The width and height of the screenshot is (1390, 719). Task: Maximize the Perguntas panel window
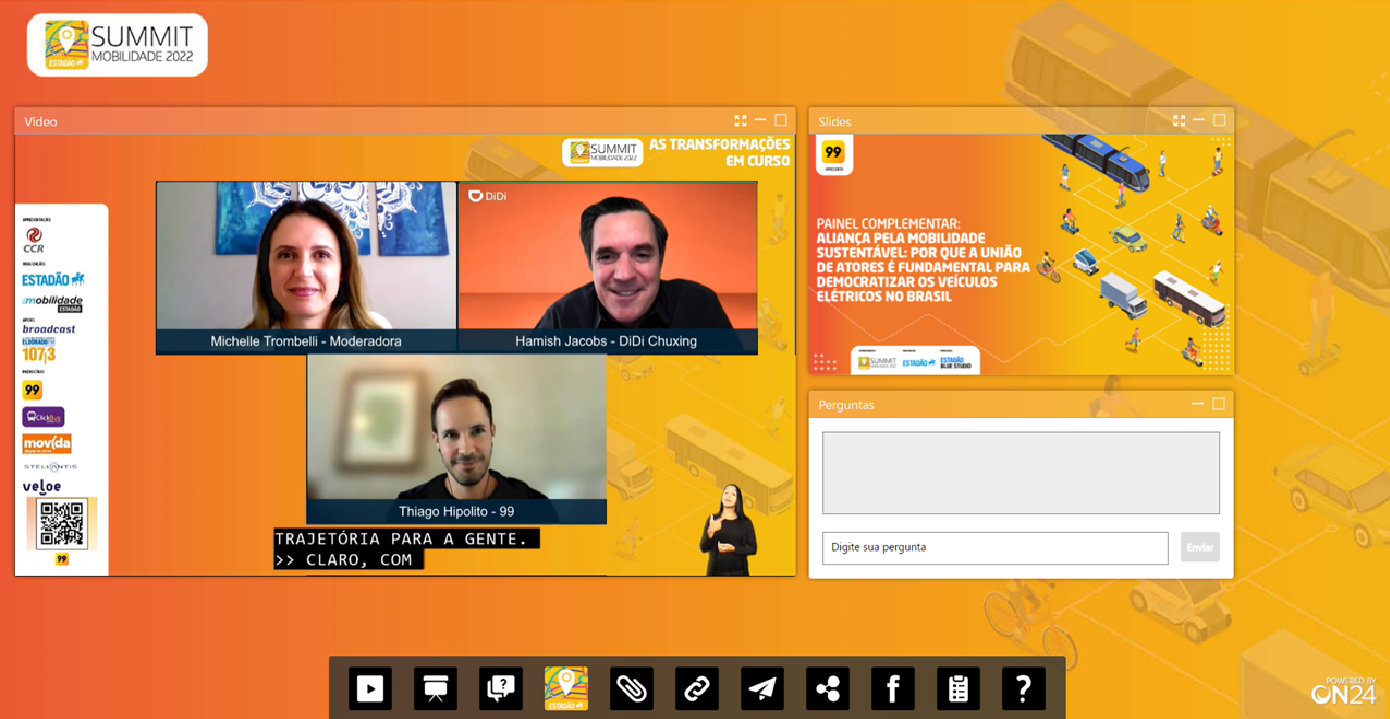tap(1218, 404)
